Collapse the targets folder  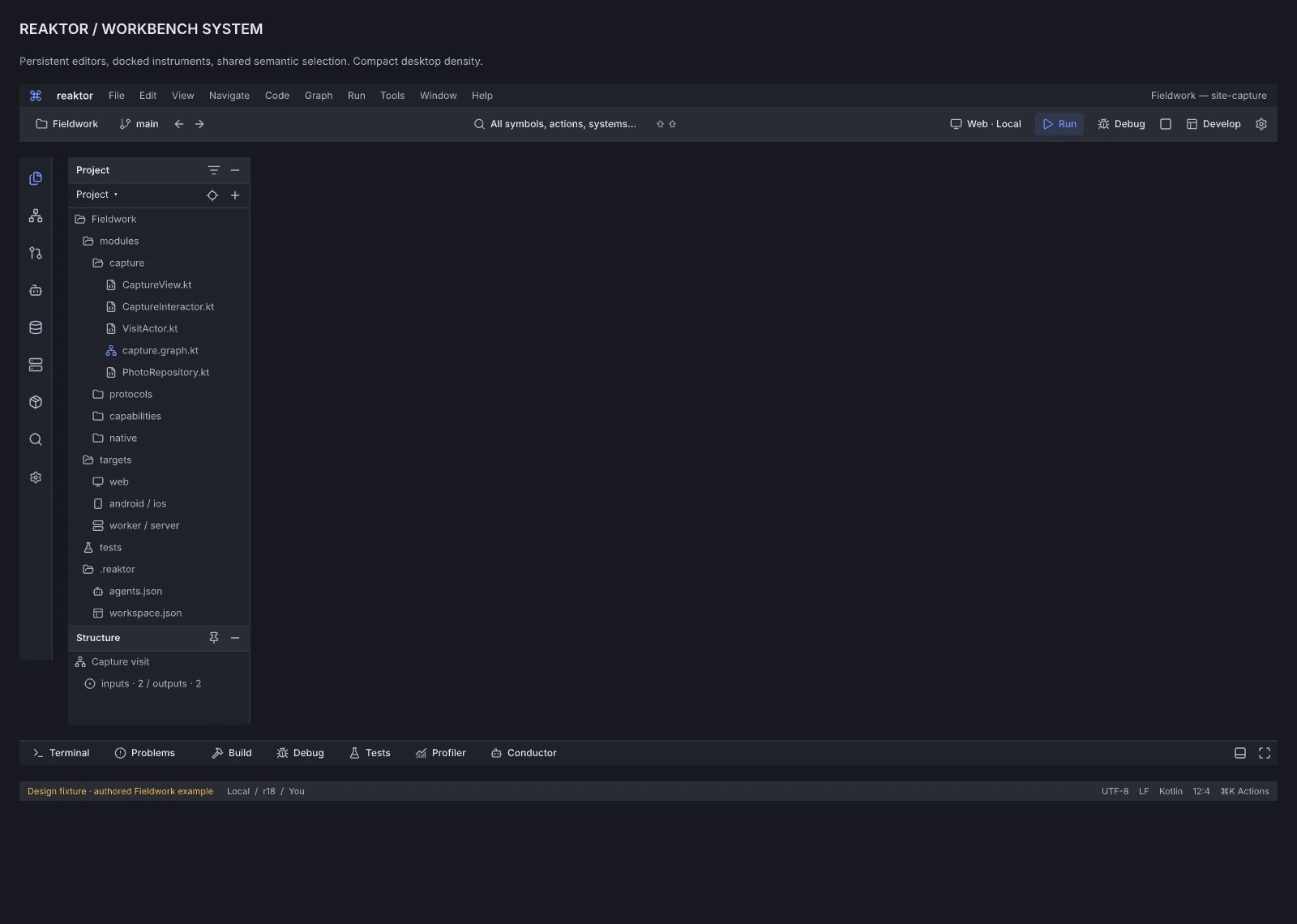[x=107, y=460]
